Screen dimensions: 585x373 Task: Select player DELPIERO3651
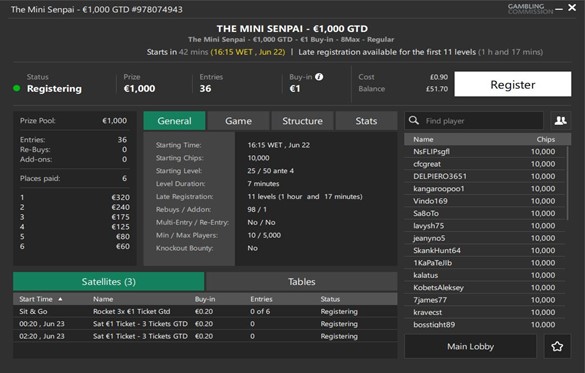pyautogui.click(x=485, y=176)
